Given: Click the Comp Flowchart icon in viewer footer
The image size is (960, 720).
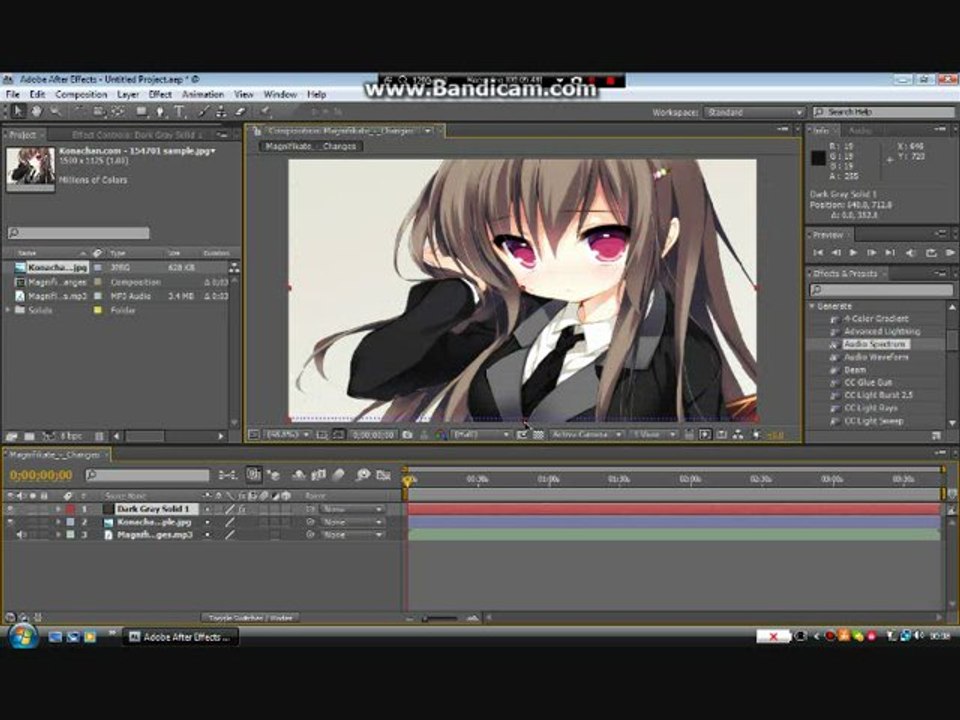Looking at the screenshot, I should point(738,435).
